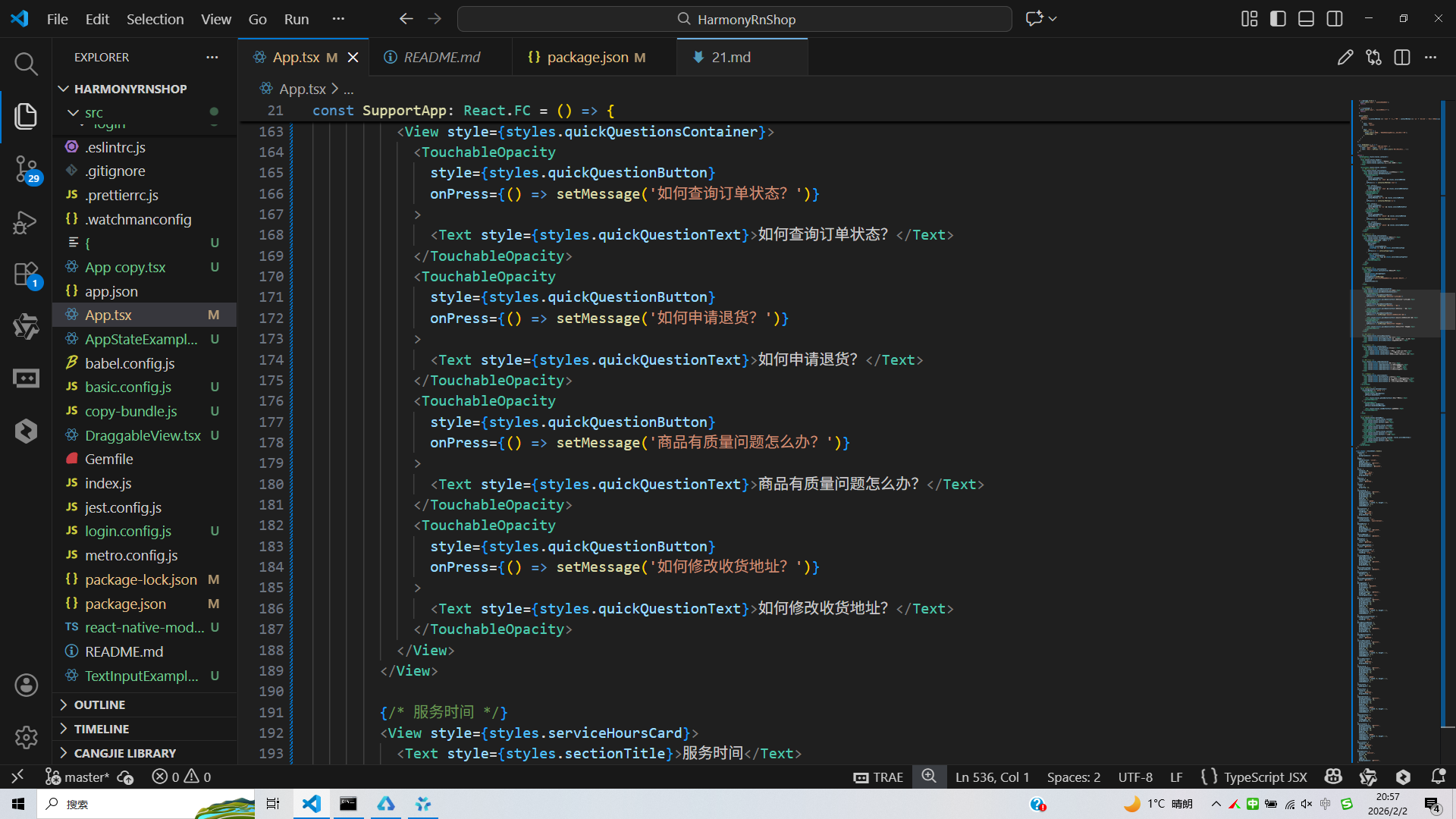Image resolution: width=1456 pixels, height=819 pixels.
Task: Click split editor right icon
Action: pyautogui.click(x=1402, y=58)
